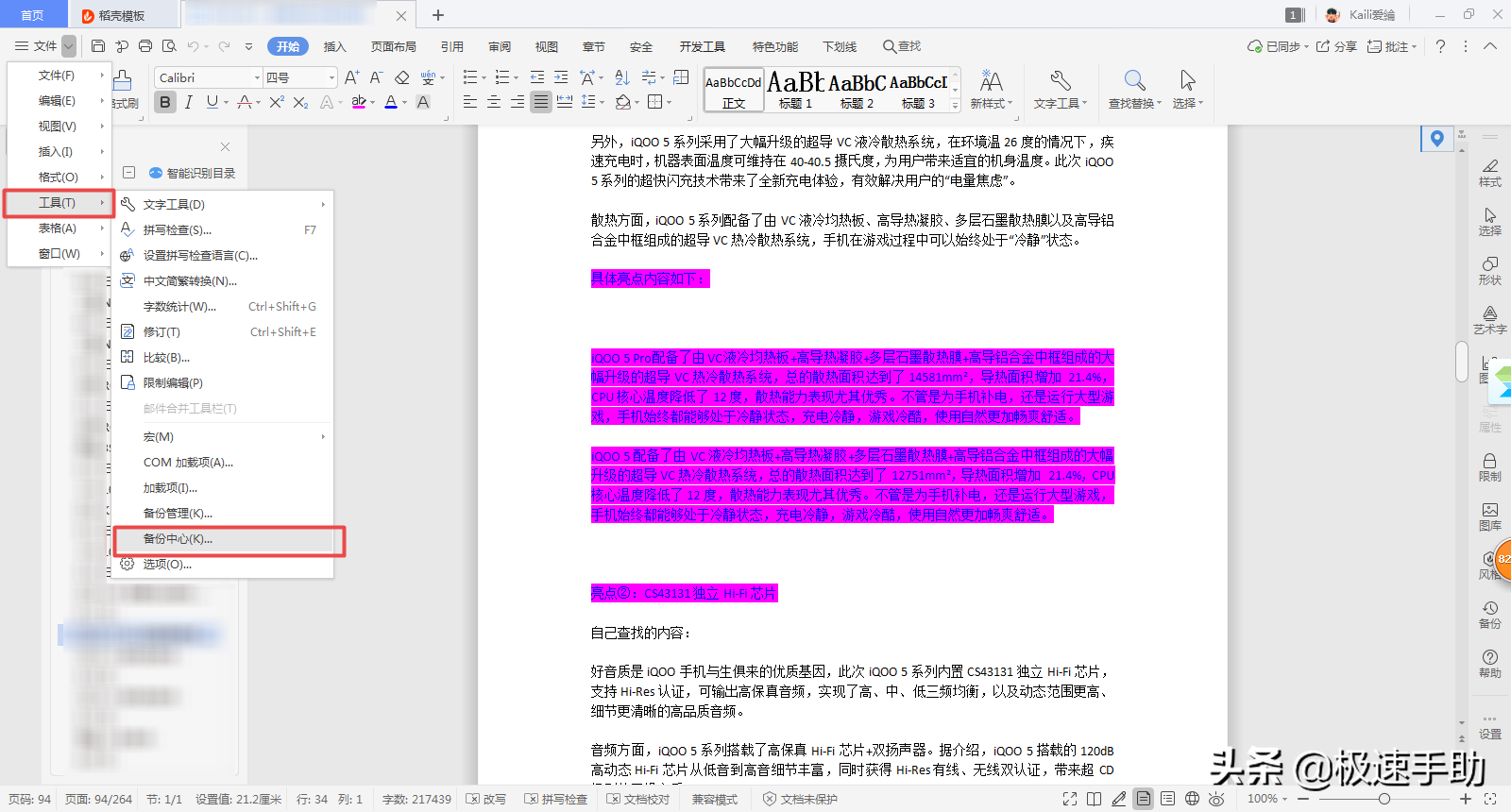Toggle bold formatting
The width and height of the screenshot is (1511, 812).
(165, 102)
